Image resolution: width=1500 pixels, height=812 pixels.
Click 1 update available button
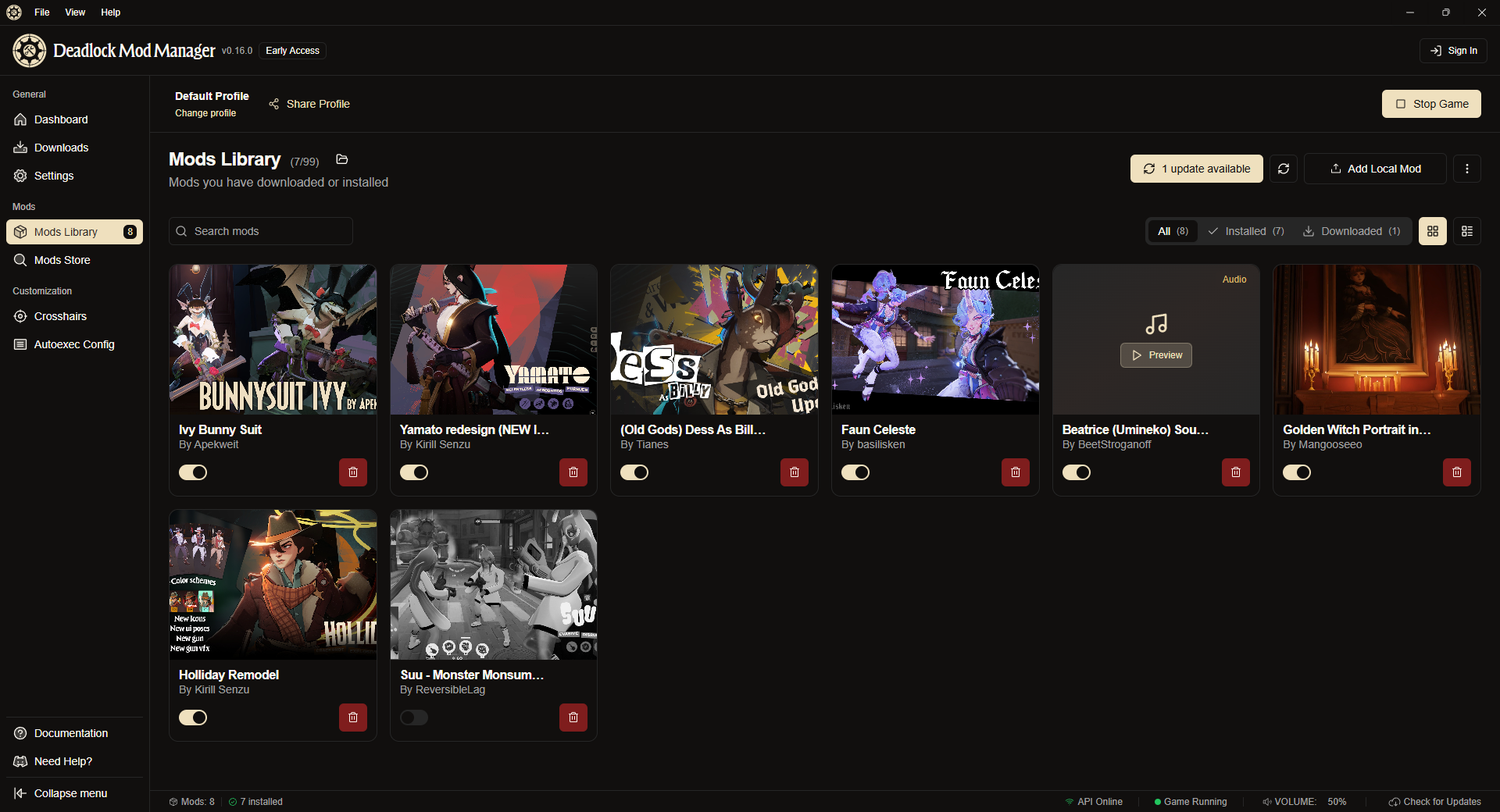(1197, 169)
